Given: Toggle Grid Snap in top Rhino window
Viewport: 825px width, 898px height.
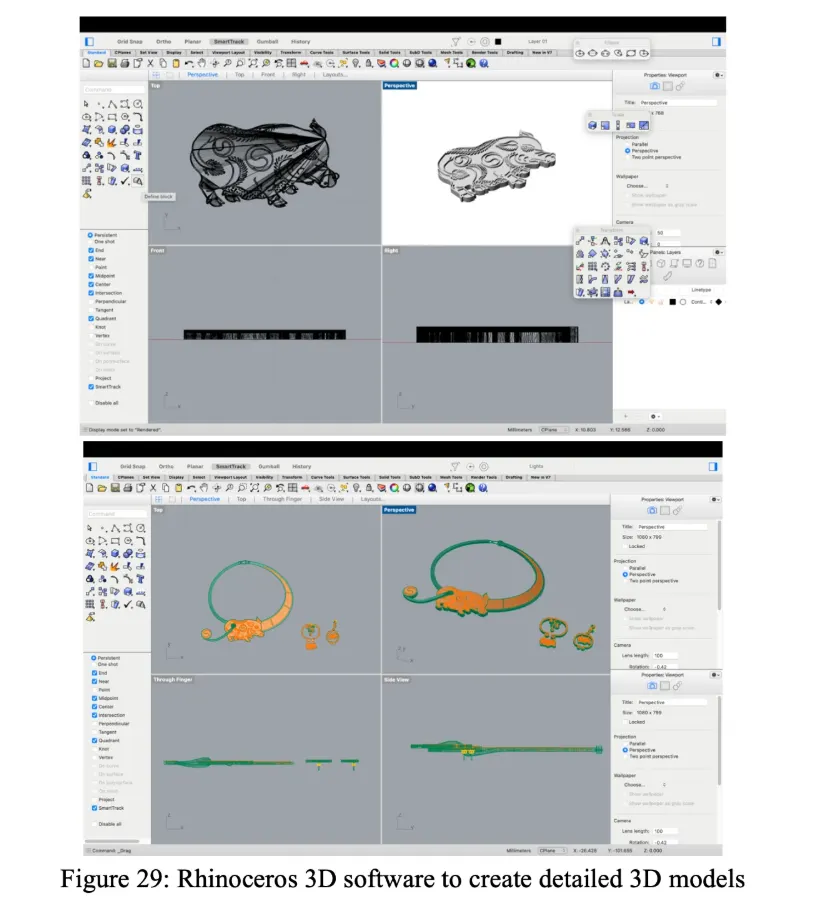Looking at the screenshot, I should pos(130,42).
